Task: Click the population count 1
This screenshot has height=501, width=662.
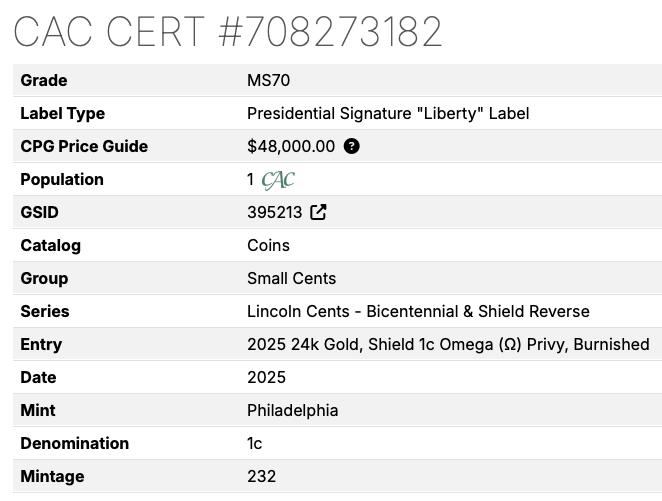Action: tap(250, 179)
